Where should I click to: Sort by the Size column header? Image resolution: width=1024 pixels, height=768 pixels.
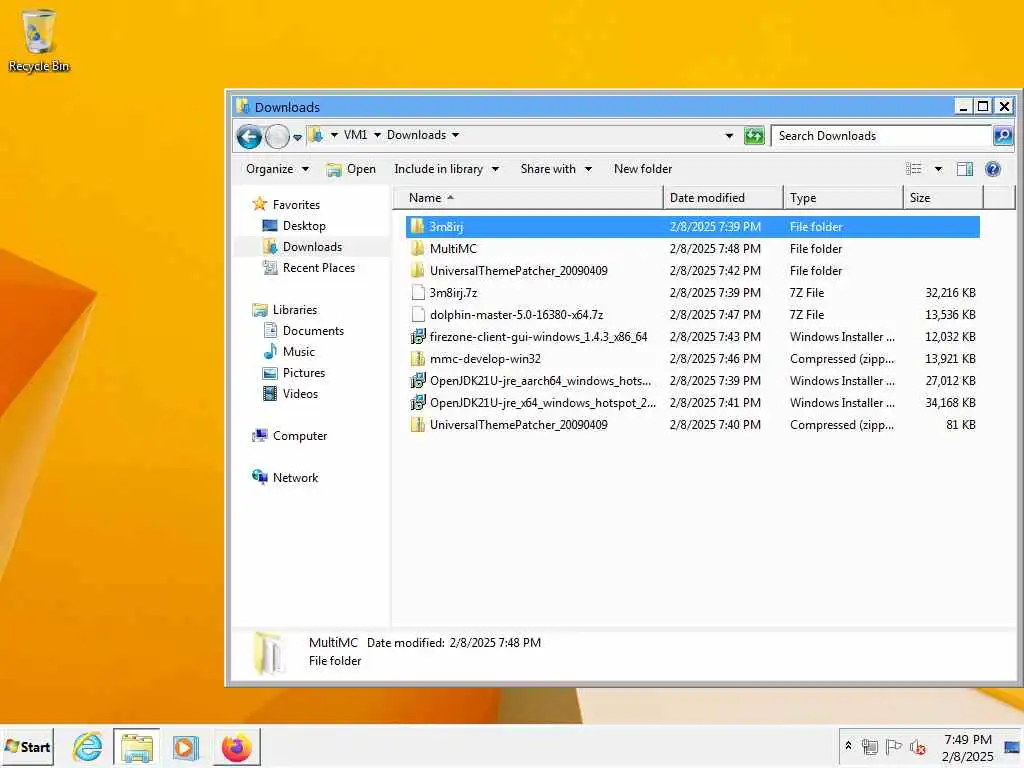(x=943, y=198)
